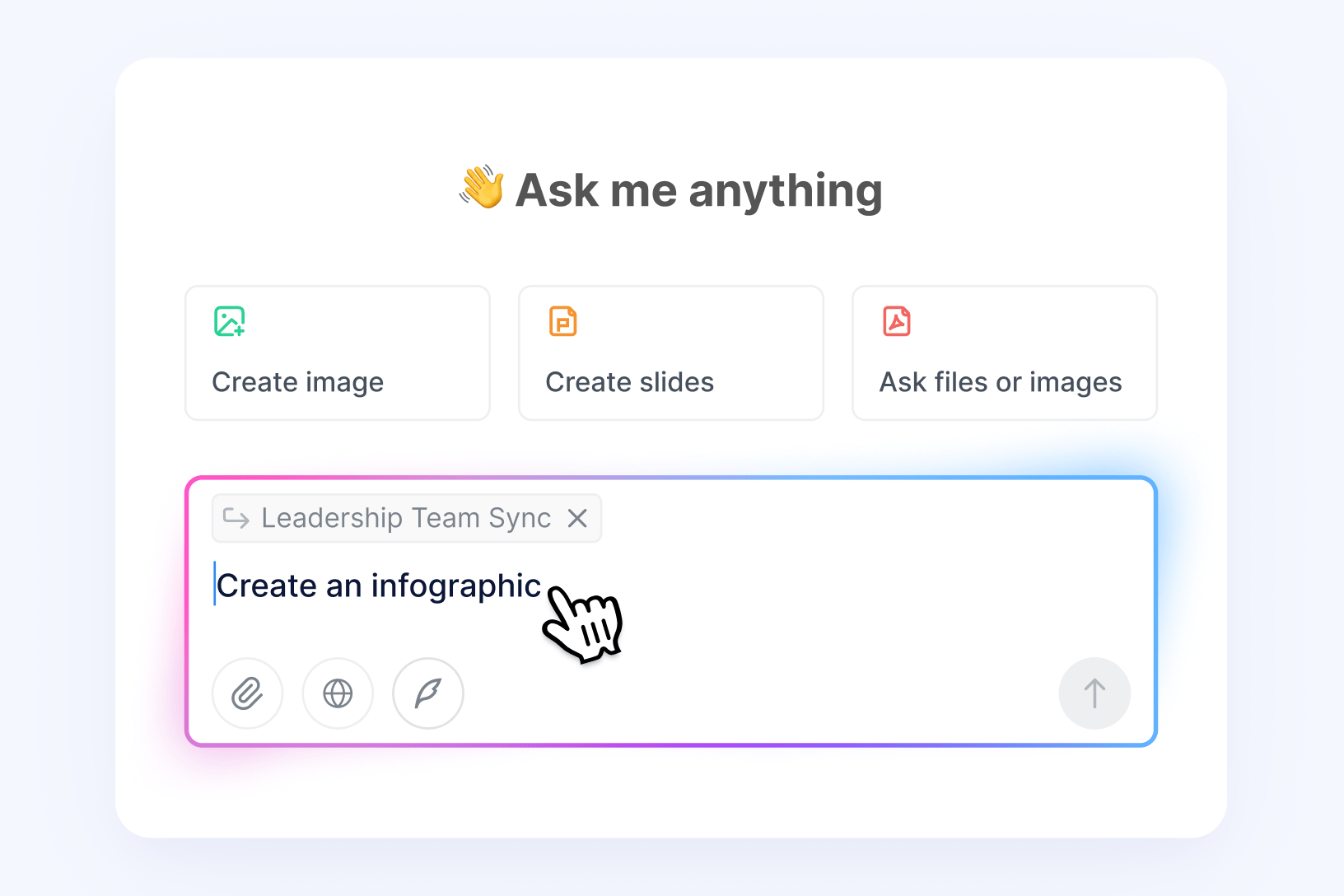Click the text Create an infographic

[x=378, y=585]
